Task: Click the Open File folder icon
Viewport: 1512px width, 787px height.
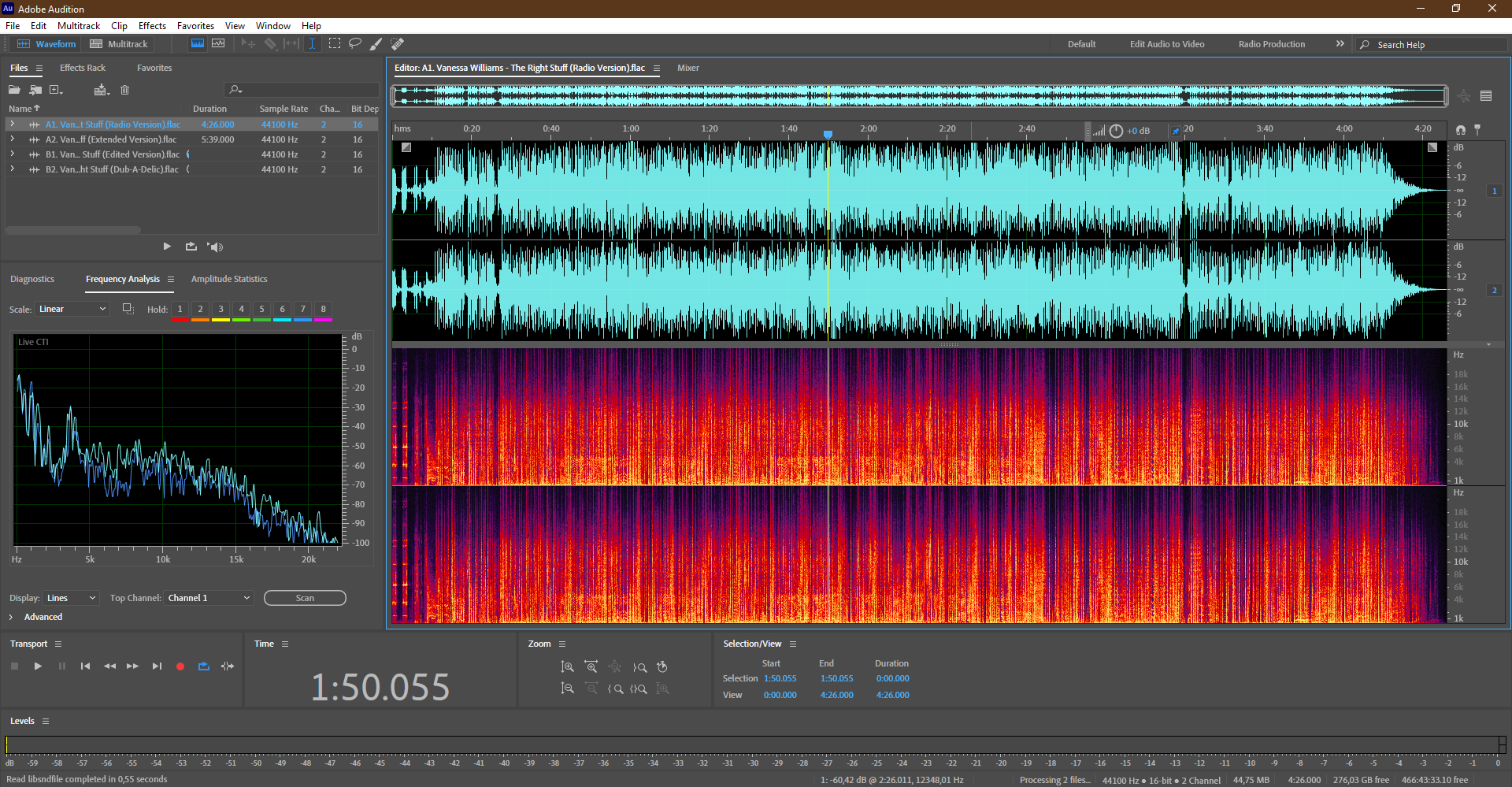Action: (14, 90)
